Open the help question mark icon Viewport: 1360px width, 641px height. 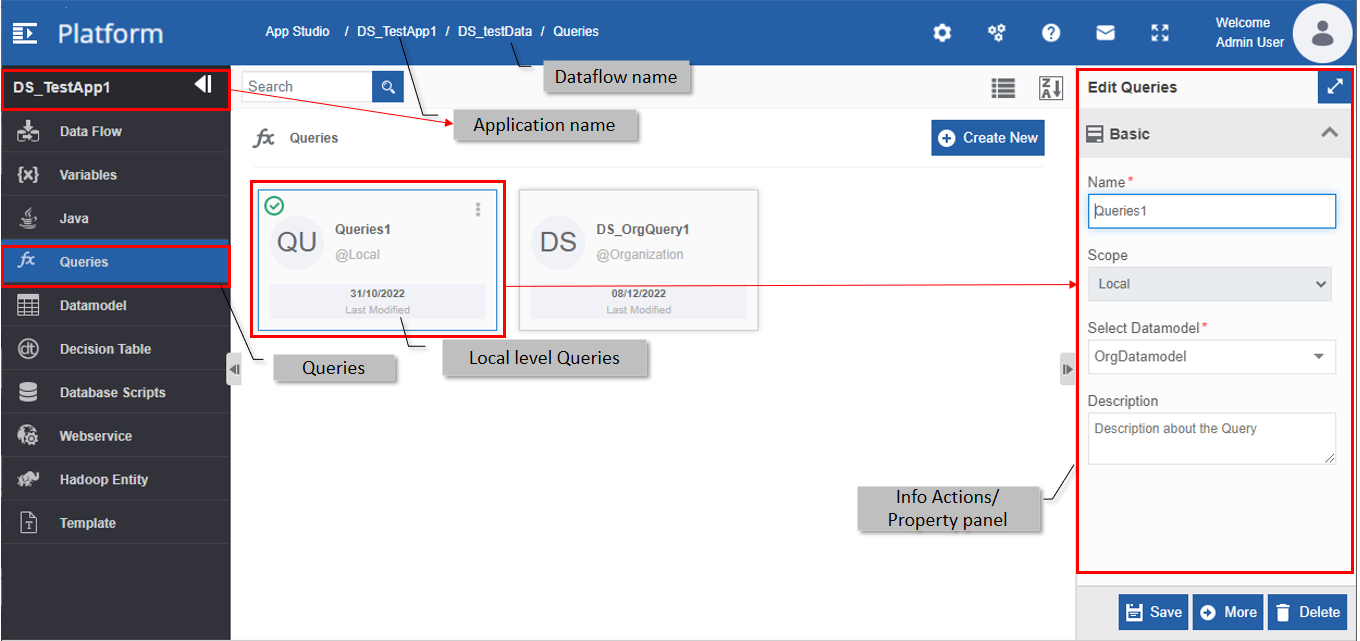(1051, 33)
